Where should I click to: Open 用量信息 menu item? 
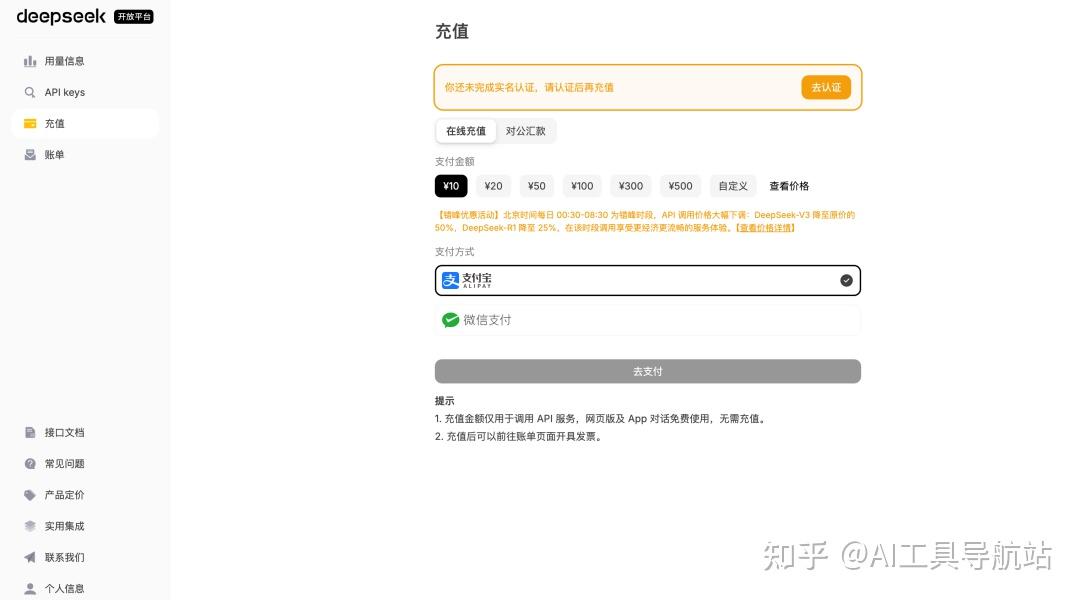(85, 61)
